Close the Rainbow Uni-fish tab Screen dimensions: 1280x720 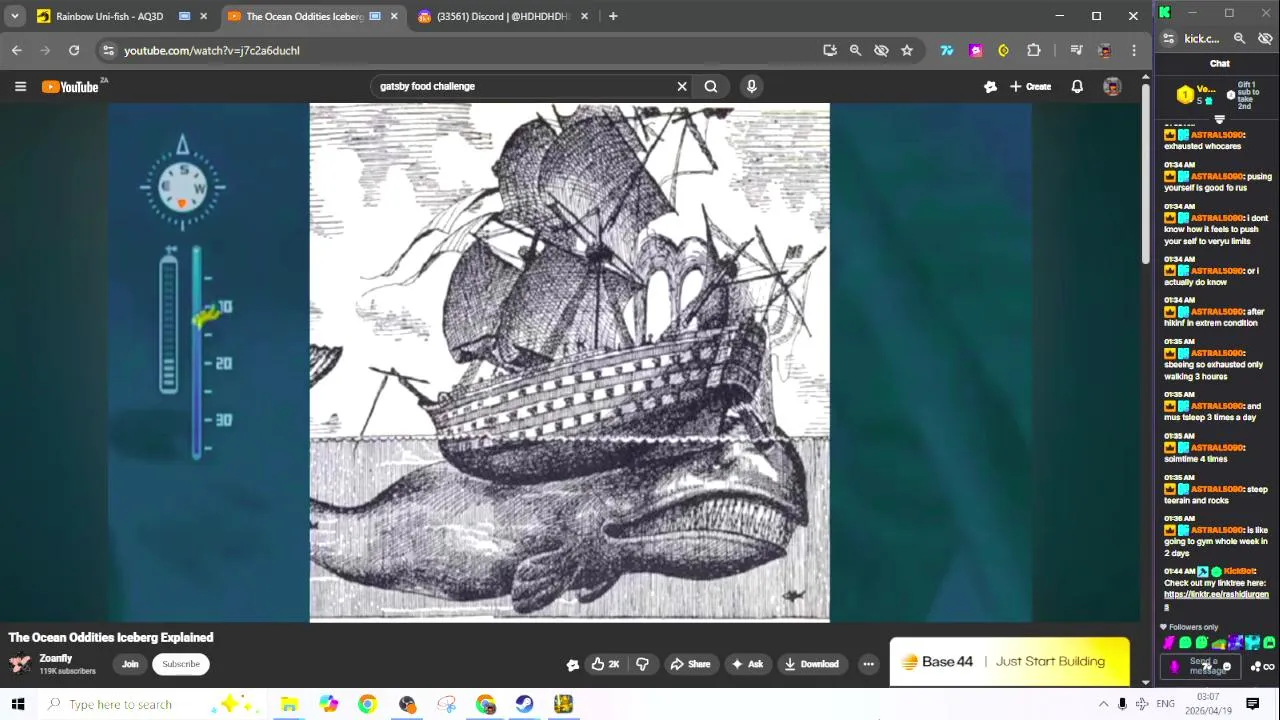coord(204,16)
